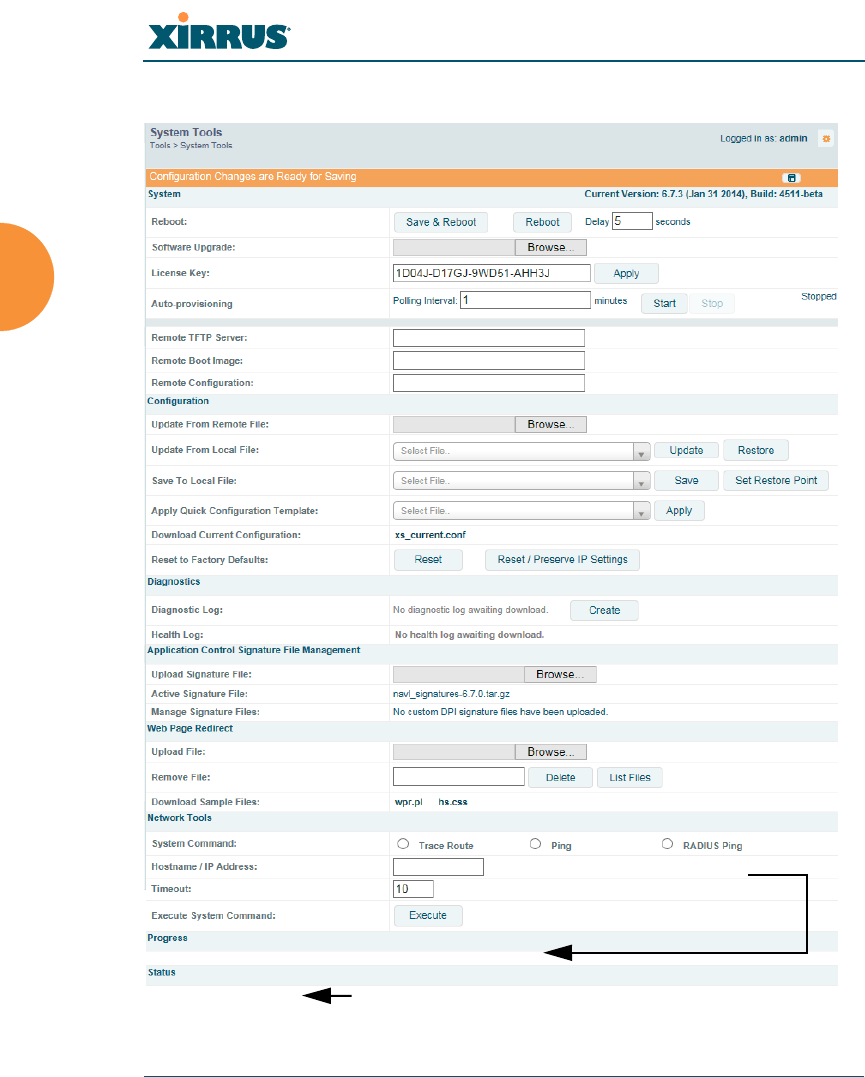Click the Remote Configuration field
The image size is (865, 1077).
[x=488, y=383]
